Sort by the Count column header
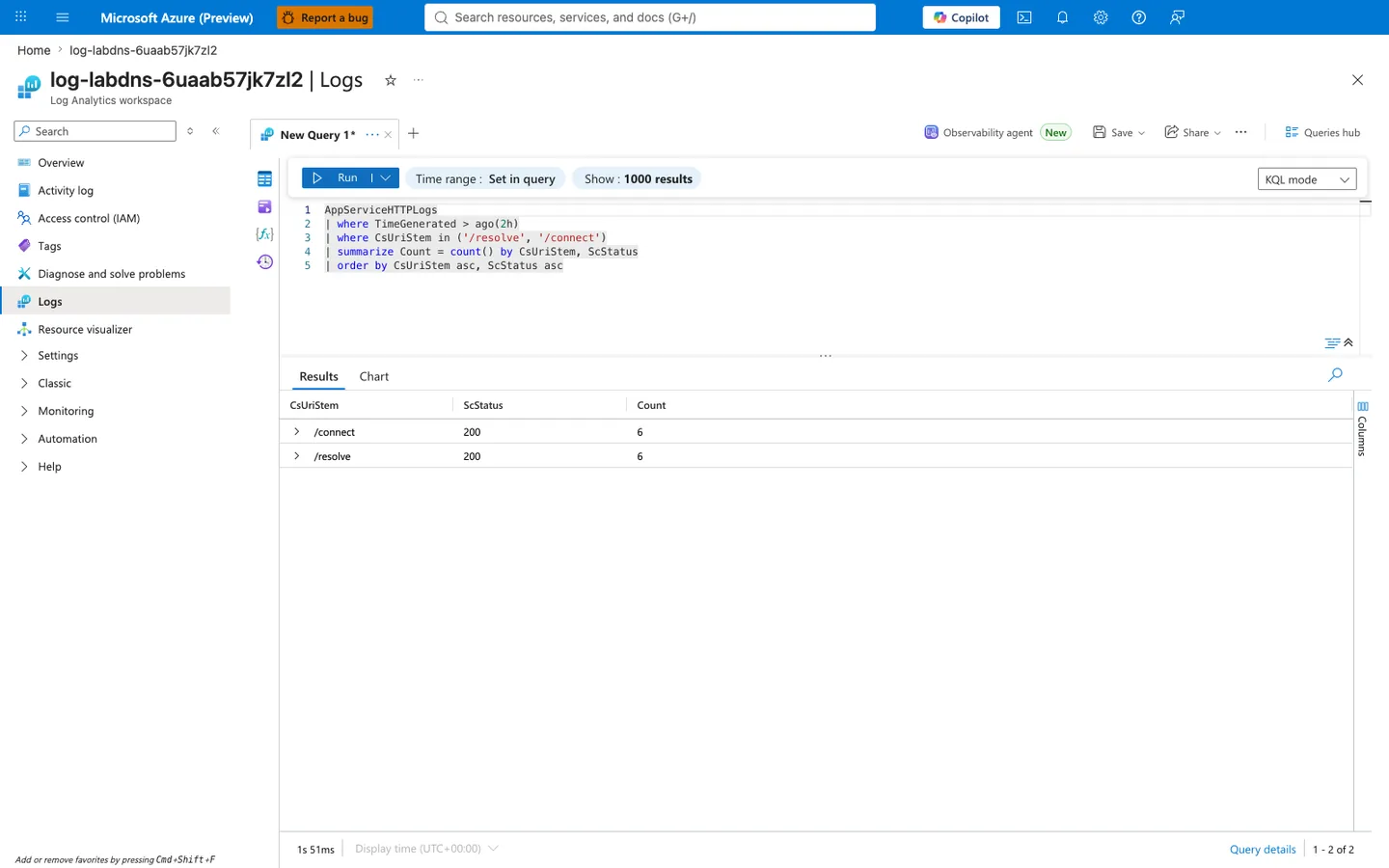Screen dimensions: 1389x868 [x=651, y=406]
